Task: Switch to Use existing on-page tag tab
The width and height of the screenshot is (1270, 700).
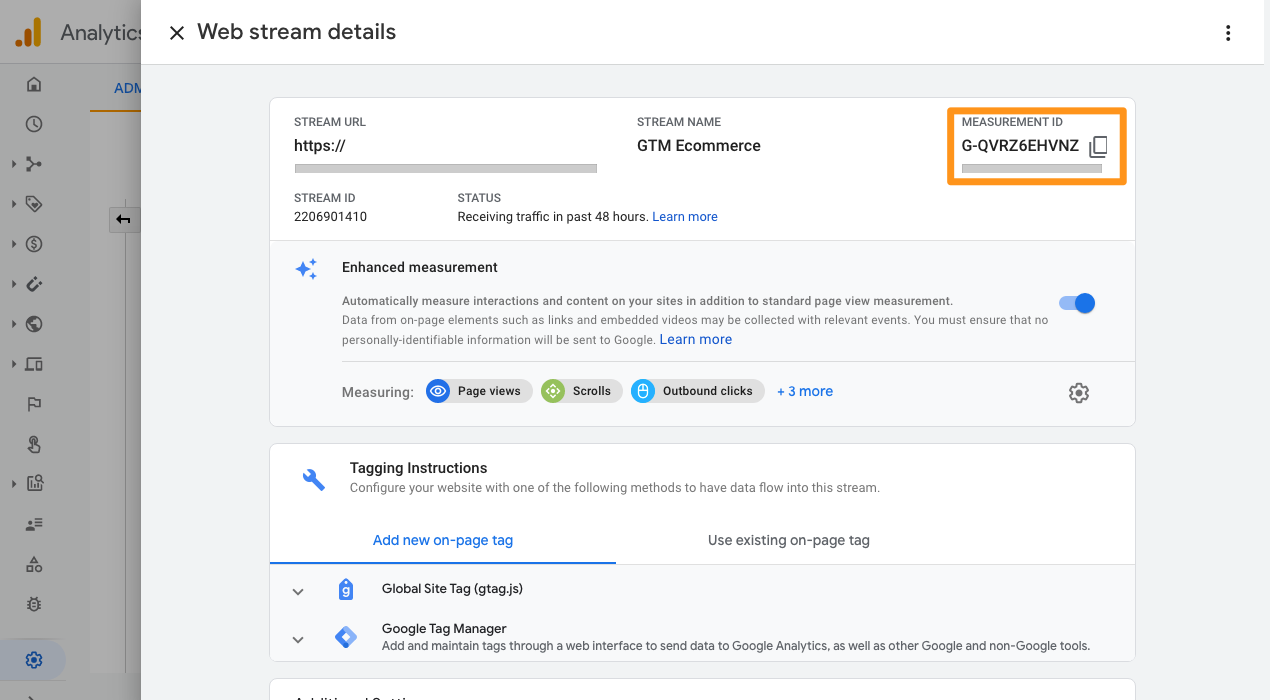Action: (x=789, y=540)
